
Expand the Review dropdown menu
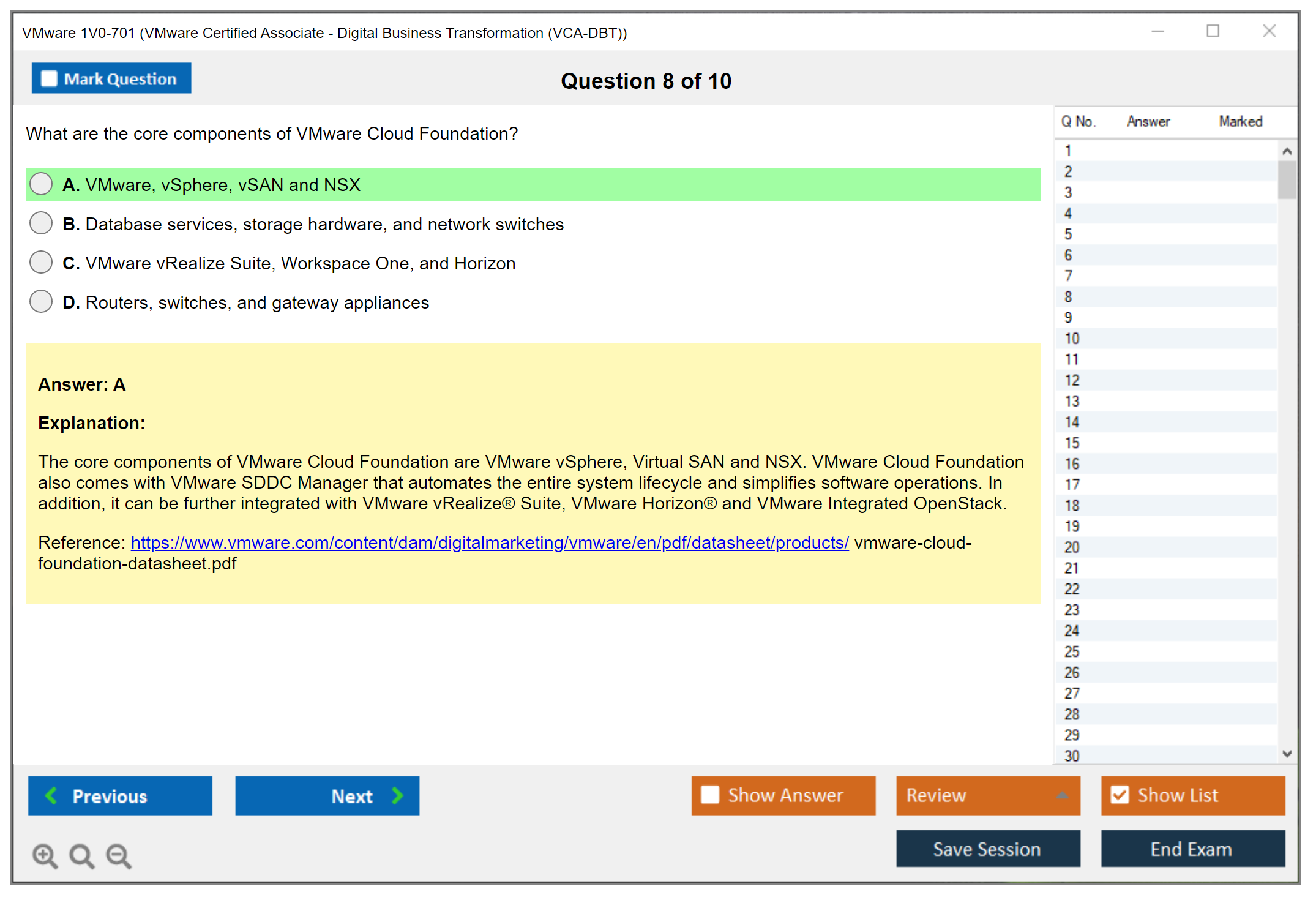click(x=1062, y=795)
